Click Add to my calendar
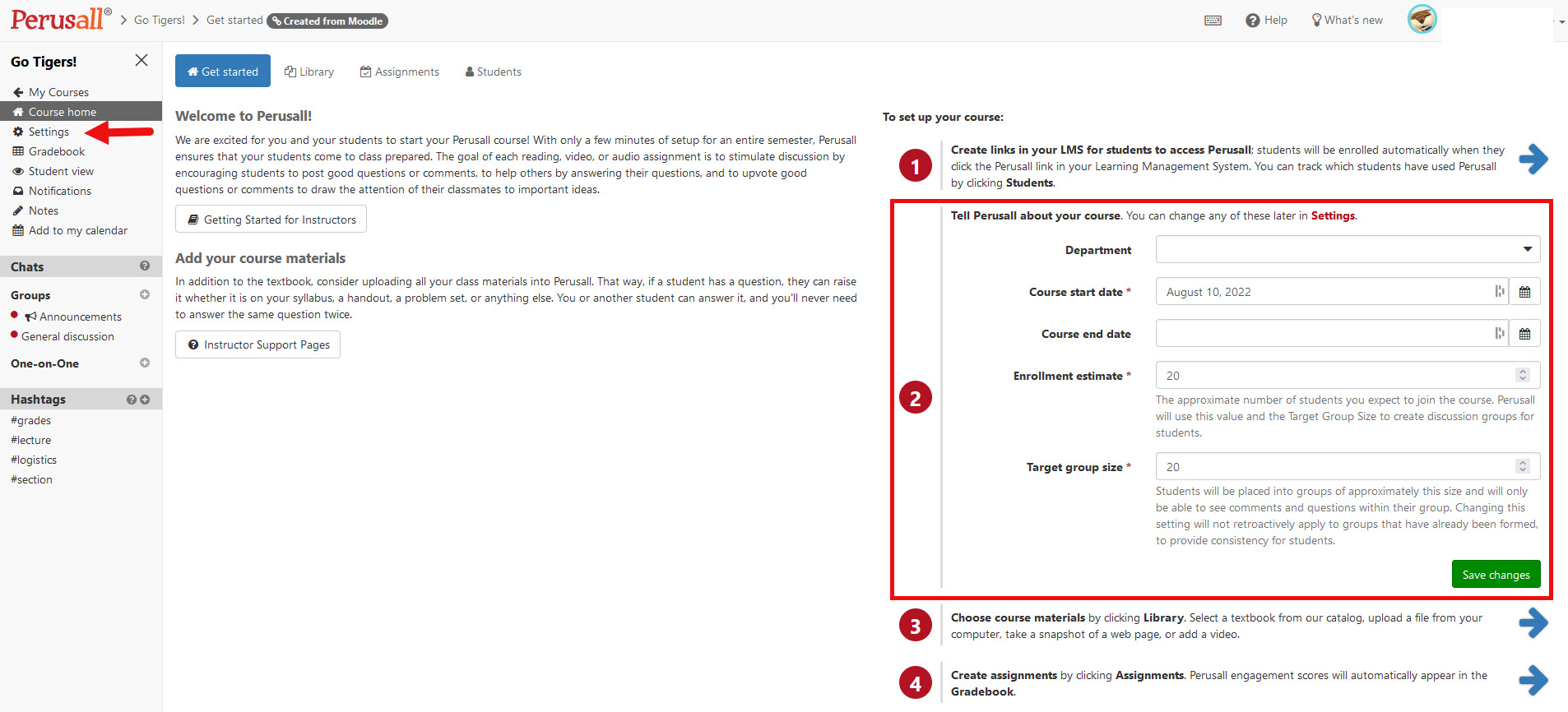Image resolution: width=1568 pixels, height=712 pixels. [x=70, y=230]
